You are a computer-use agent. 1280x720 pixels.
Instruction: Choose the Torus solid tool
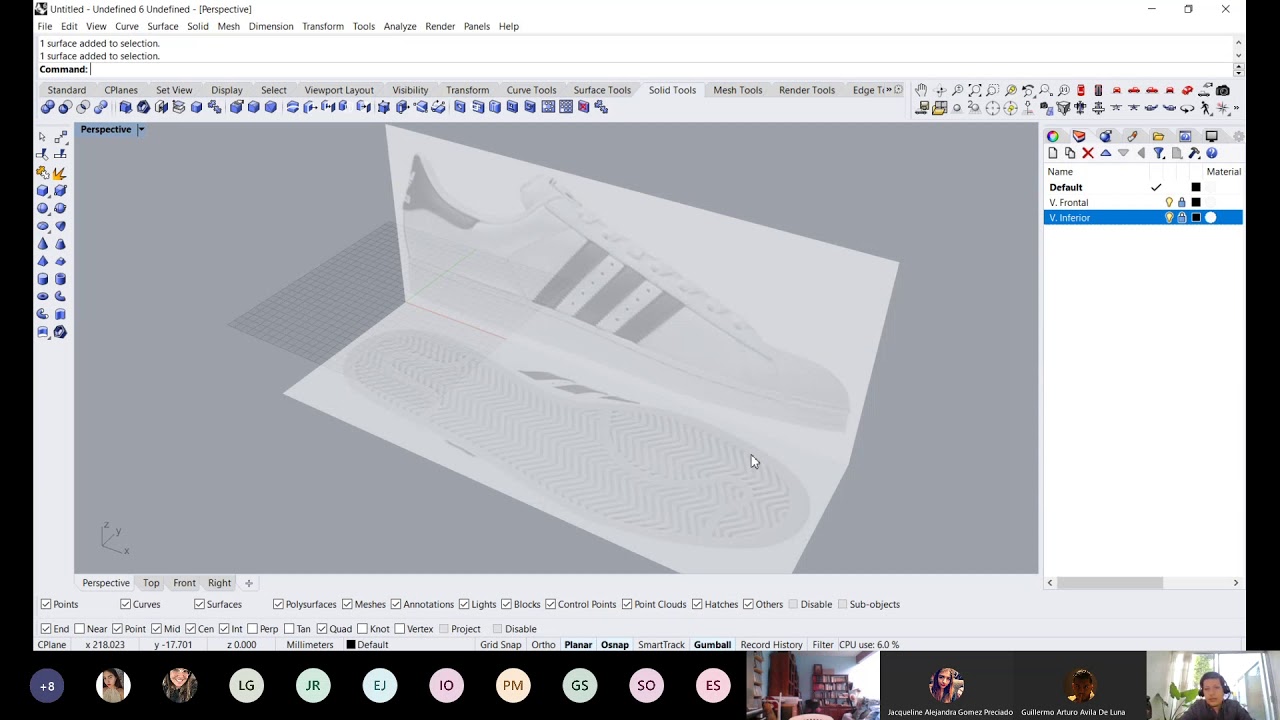click(42, 297)
